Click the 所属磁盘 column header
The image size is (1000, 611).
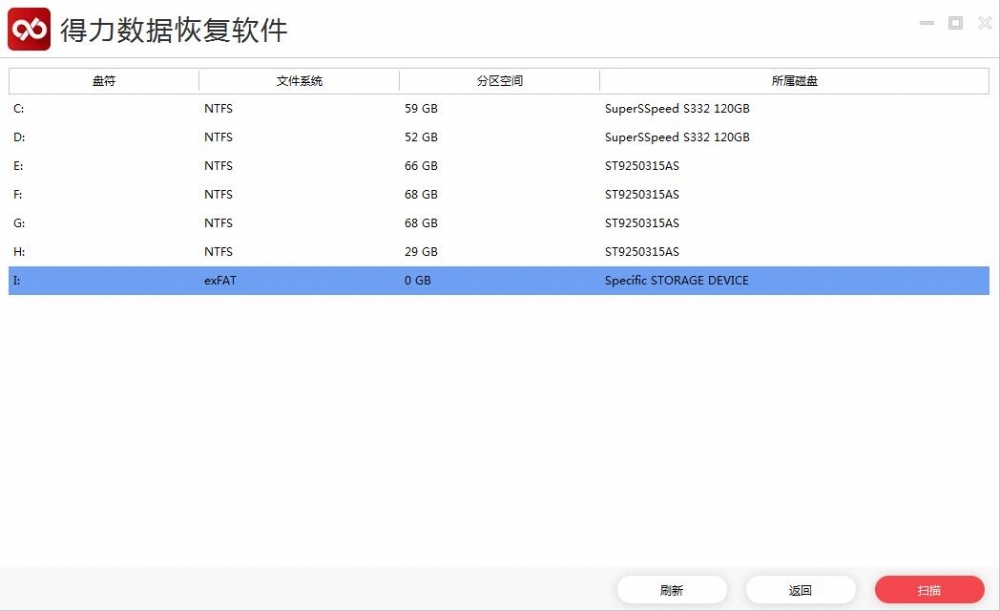pyautogui.click(x=793, y=80)
